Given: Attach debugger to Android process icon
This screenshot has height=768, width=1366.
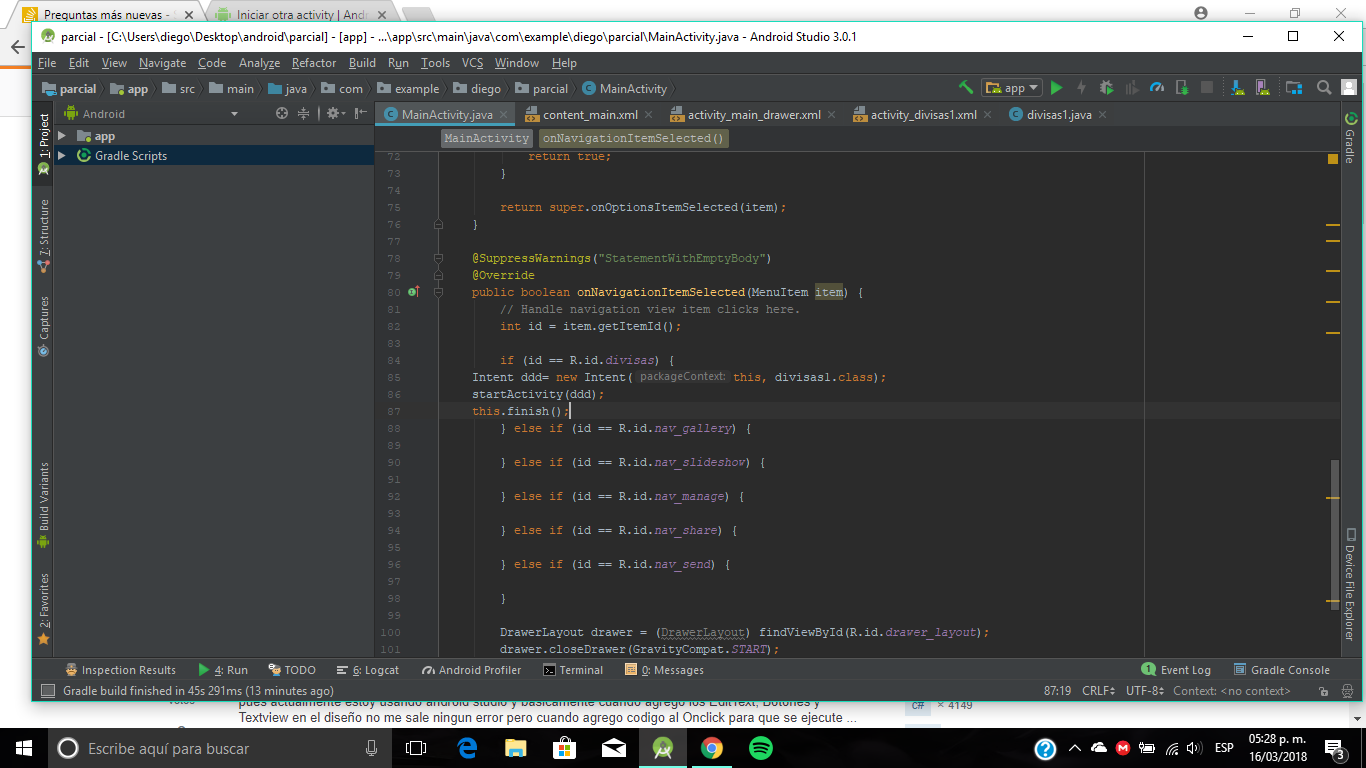Looking at the screenshot, I should [1182, 88].
